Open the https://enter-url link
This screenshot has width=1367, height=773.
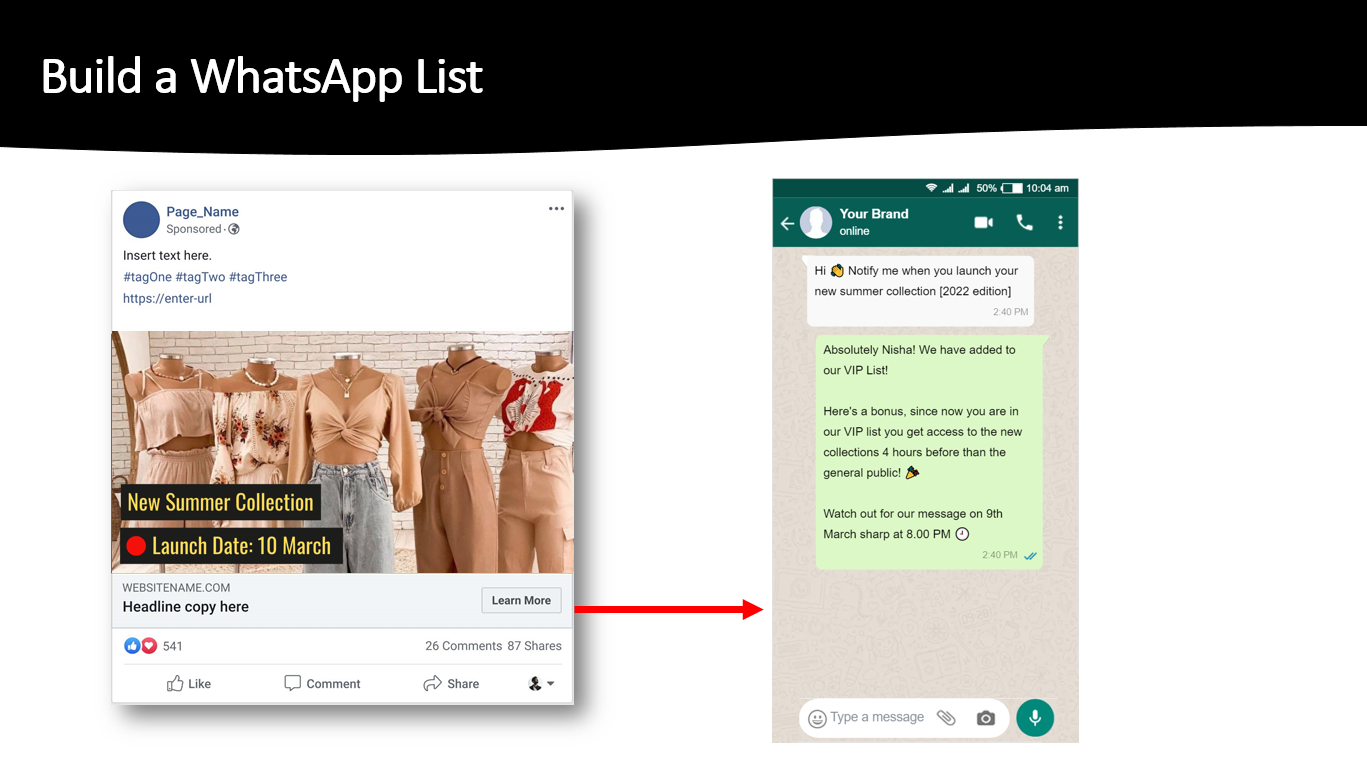click(x=166, y=297)
